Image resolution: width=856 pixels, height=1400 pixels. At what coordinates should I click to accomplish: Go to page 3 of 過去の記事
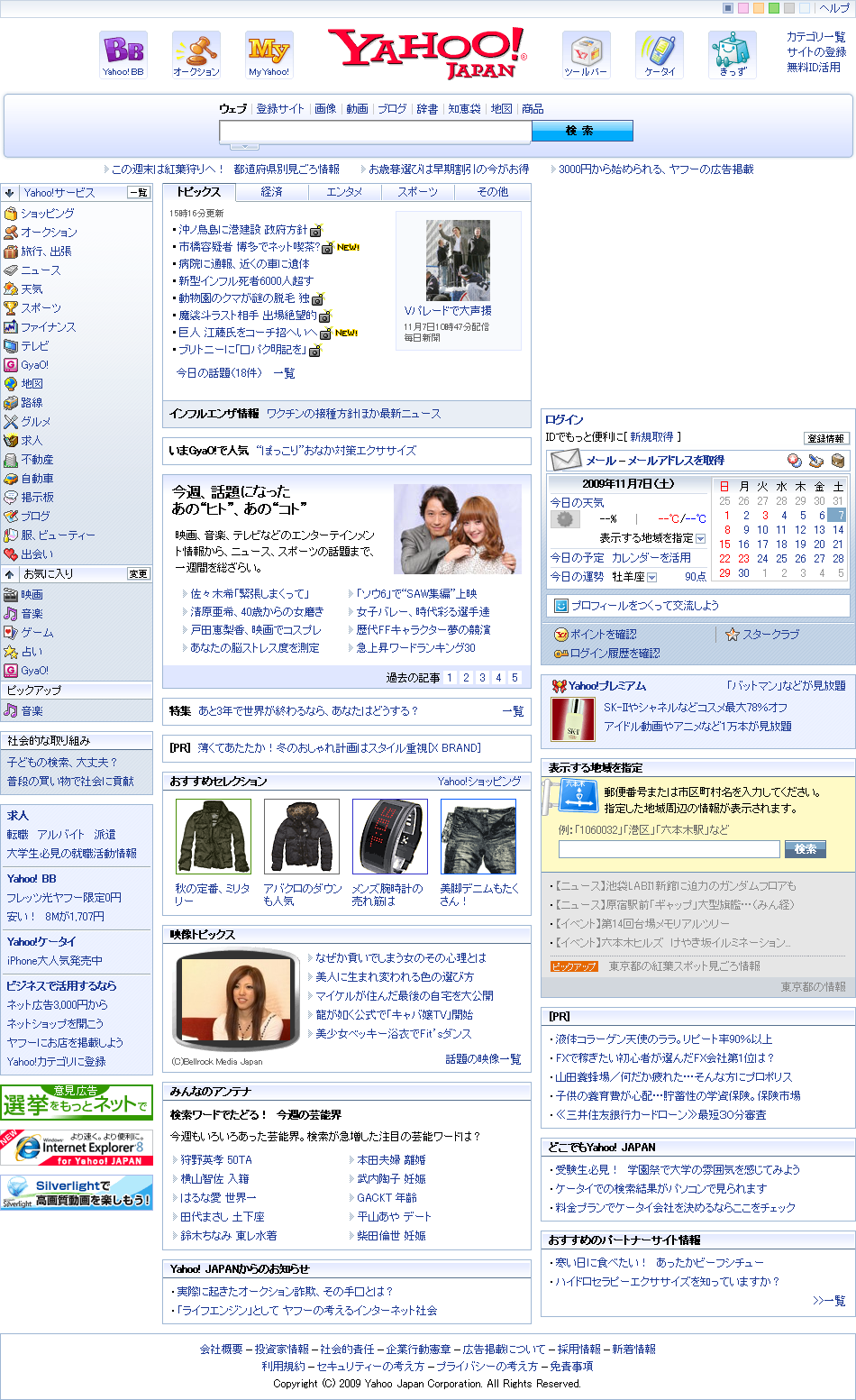click(x=482, y=678)
